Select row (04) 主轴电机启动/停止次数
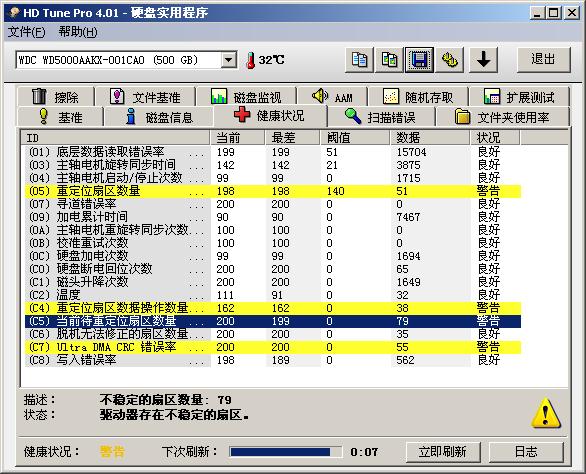The height and width of the screenshot is (474, 586). tap(273, 178)
